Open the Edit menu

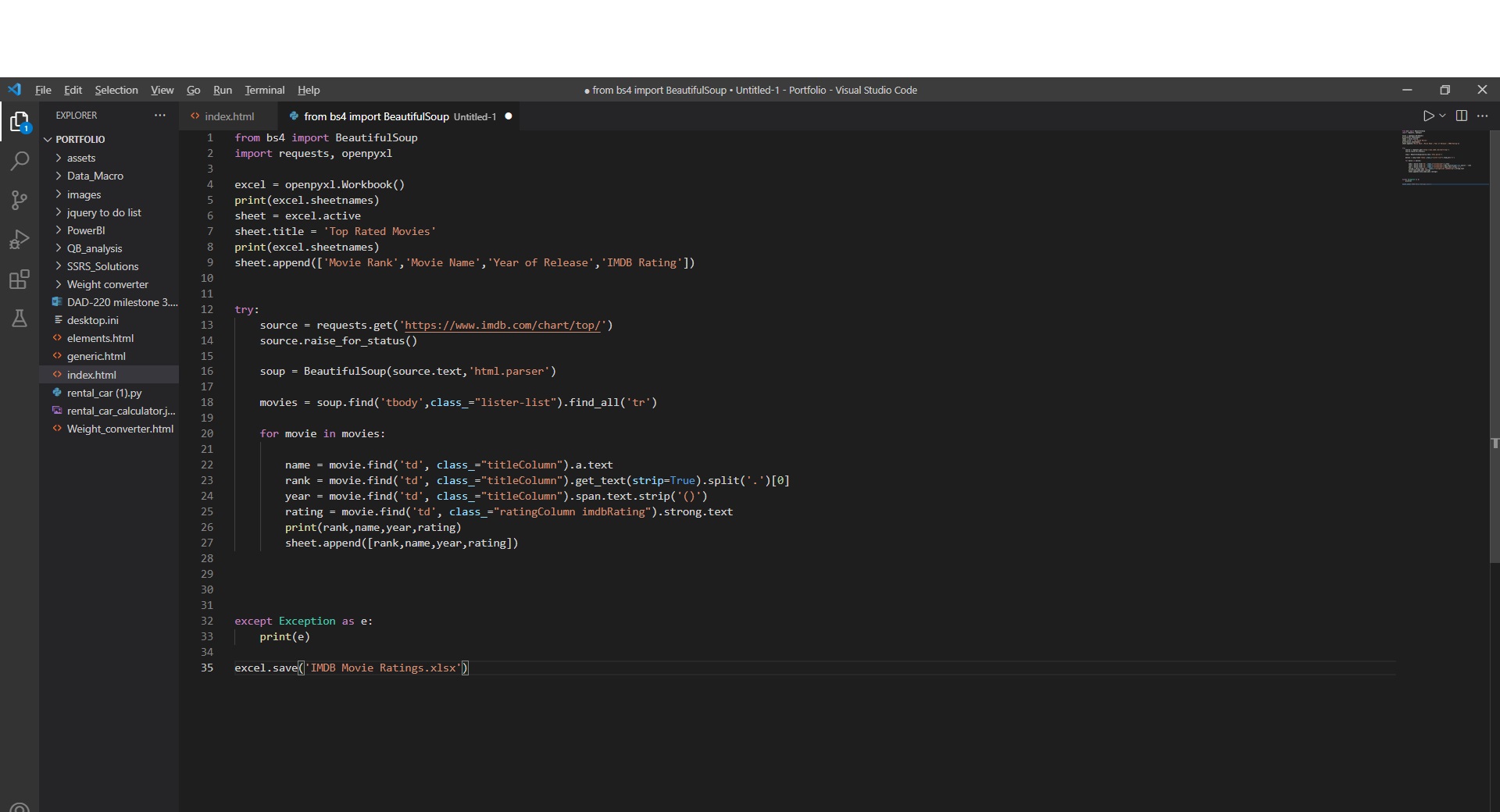[73, 90]
